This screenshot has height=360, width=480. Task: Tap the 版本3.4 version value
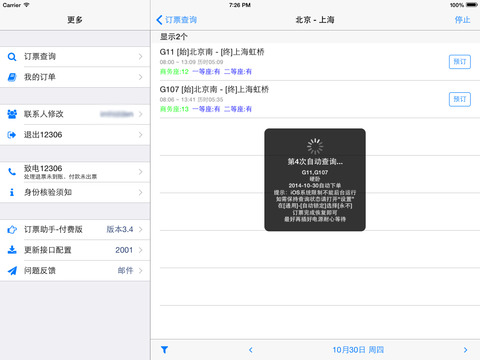click(x=120, y=229)
